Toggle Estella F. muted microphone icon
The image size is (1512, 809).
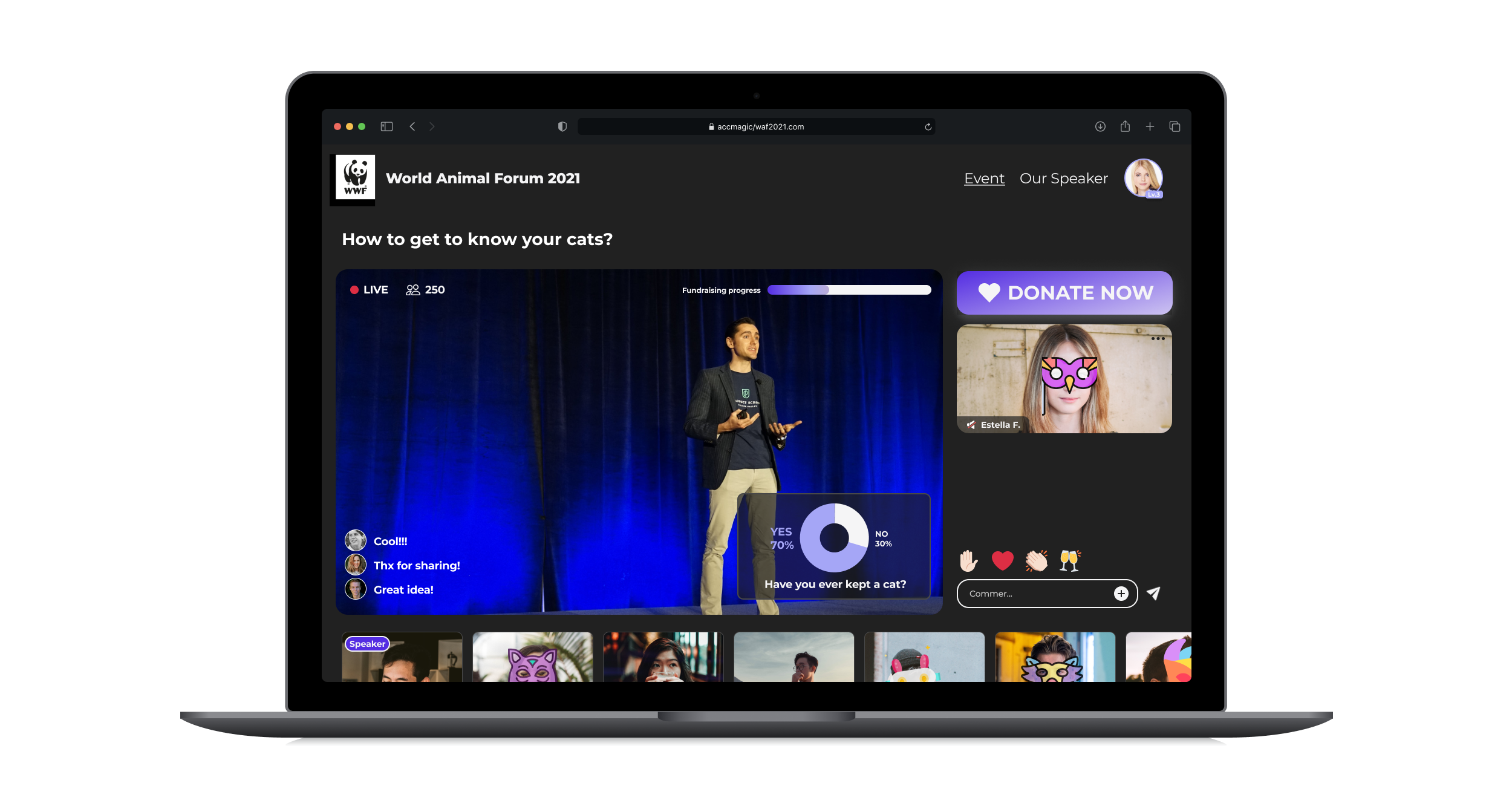click(x=971, y=425)
